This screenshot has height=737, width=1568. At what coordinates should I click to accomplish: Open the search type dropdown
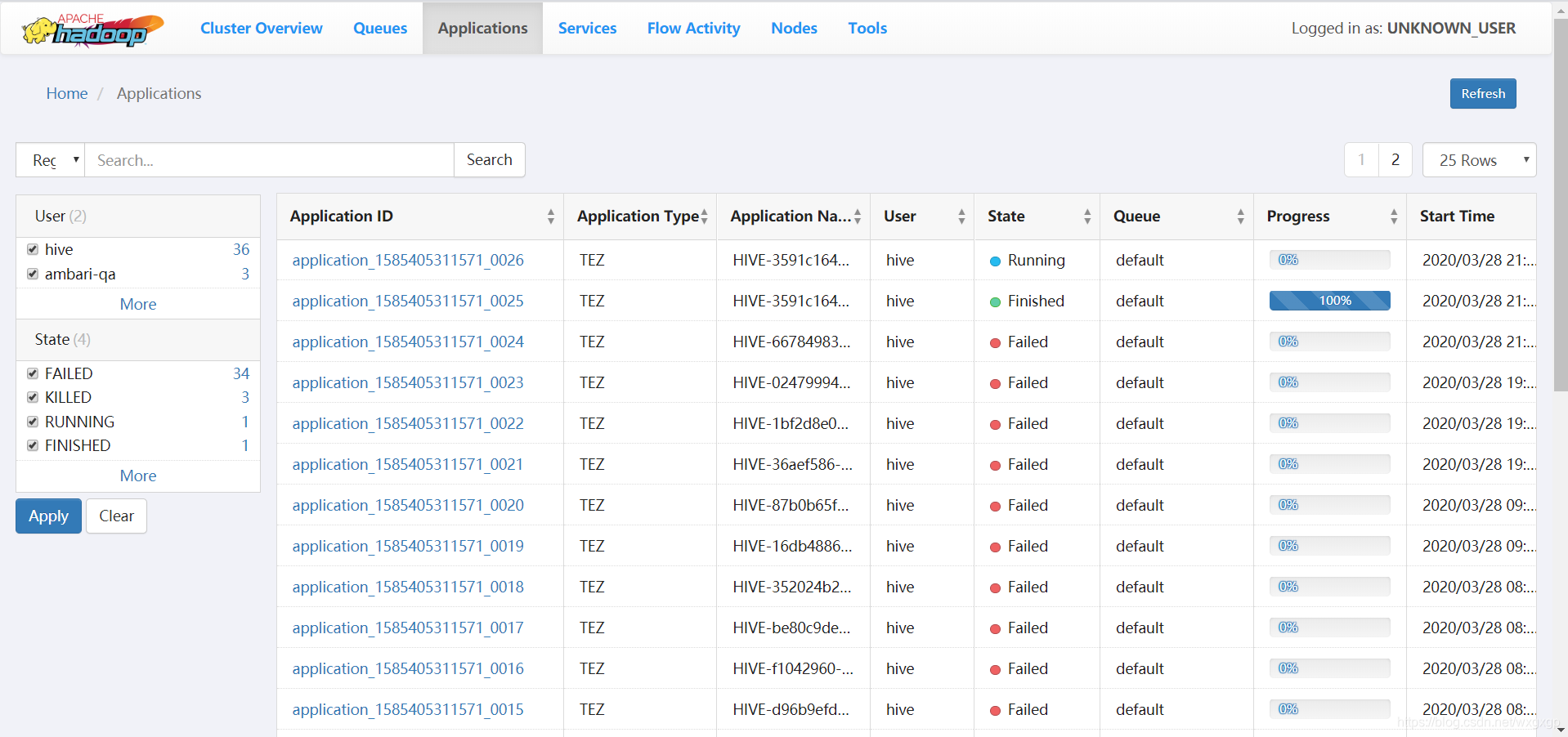click(51, 160)
